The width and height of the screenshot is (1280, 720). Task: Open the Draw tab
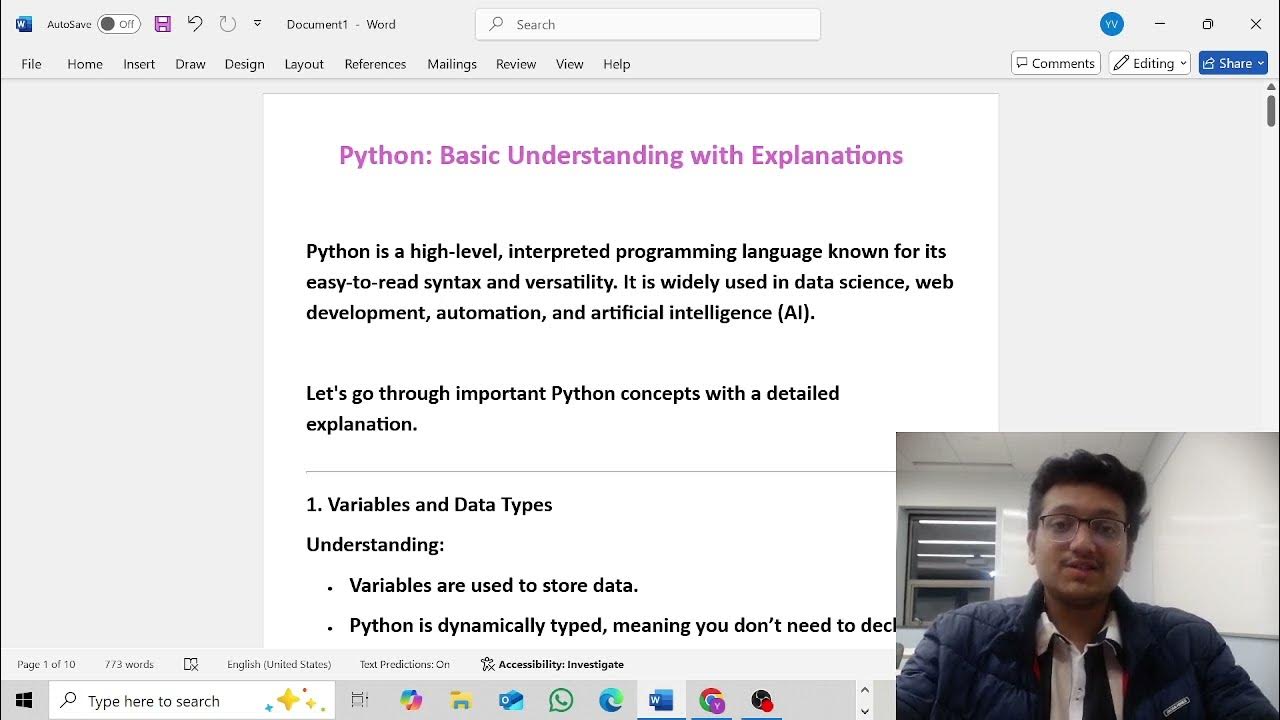[x=190, y=64]
